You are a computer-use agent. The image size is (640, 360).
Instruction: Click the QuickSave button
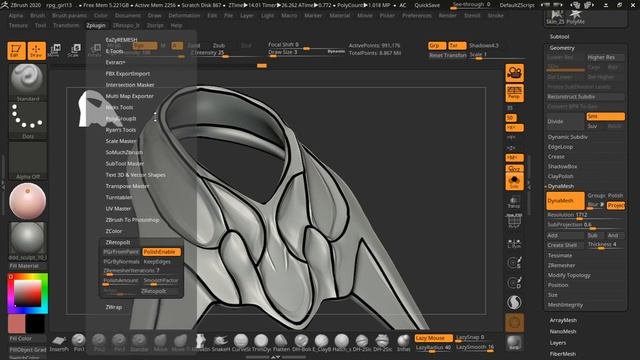[427, 5]
